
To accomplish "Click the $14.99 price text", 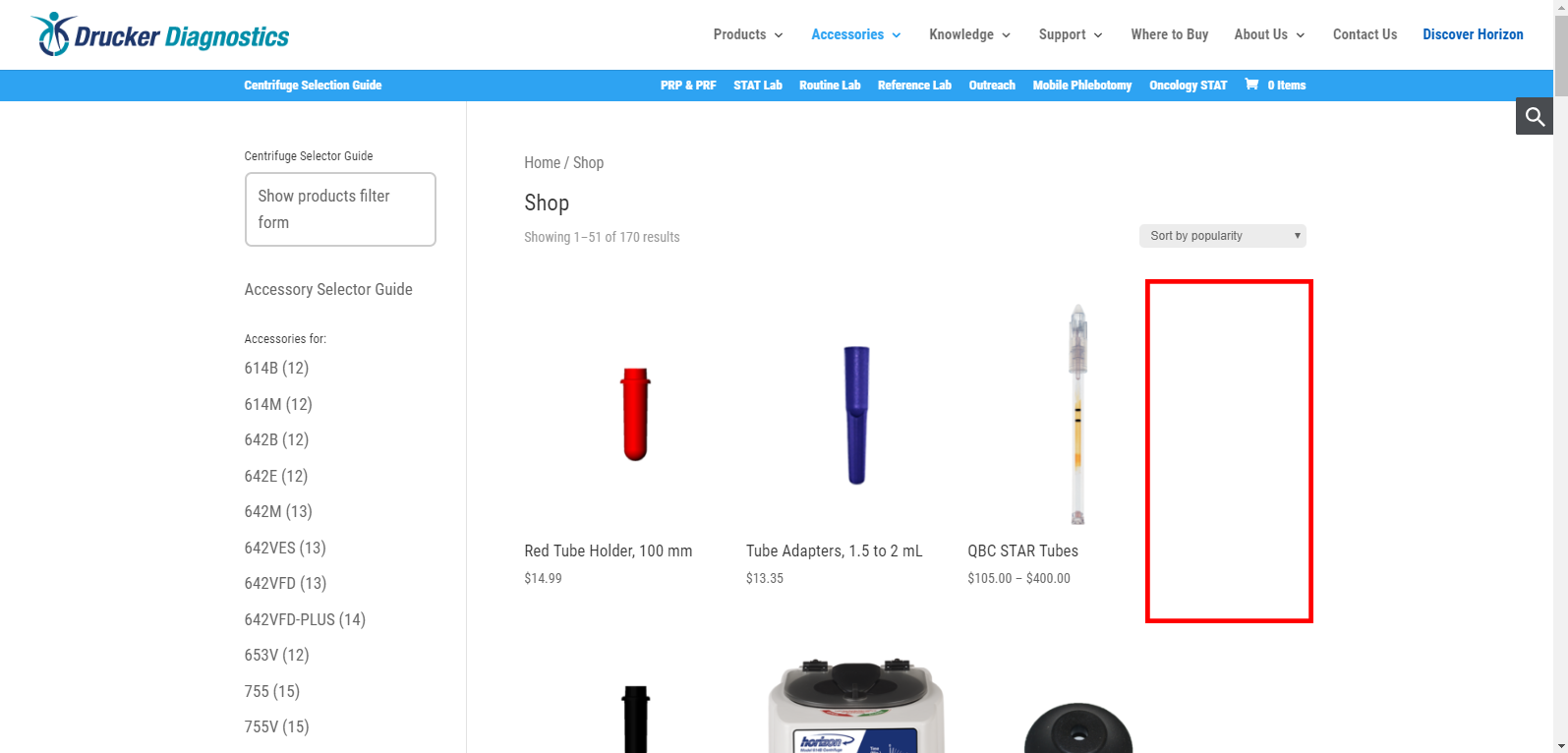I will tap(544, 579).
